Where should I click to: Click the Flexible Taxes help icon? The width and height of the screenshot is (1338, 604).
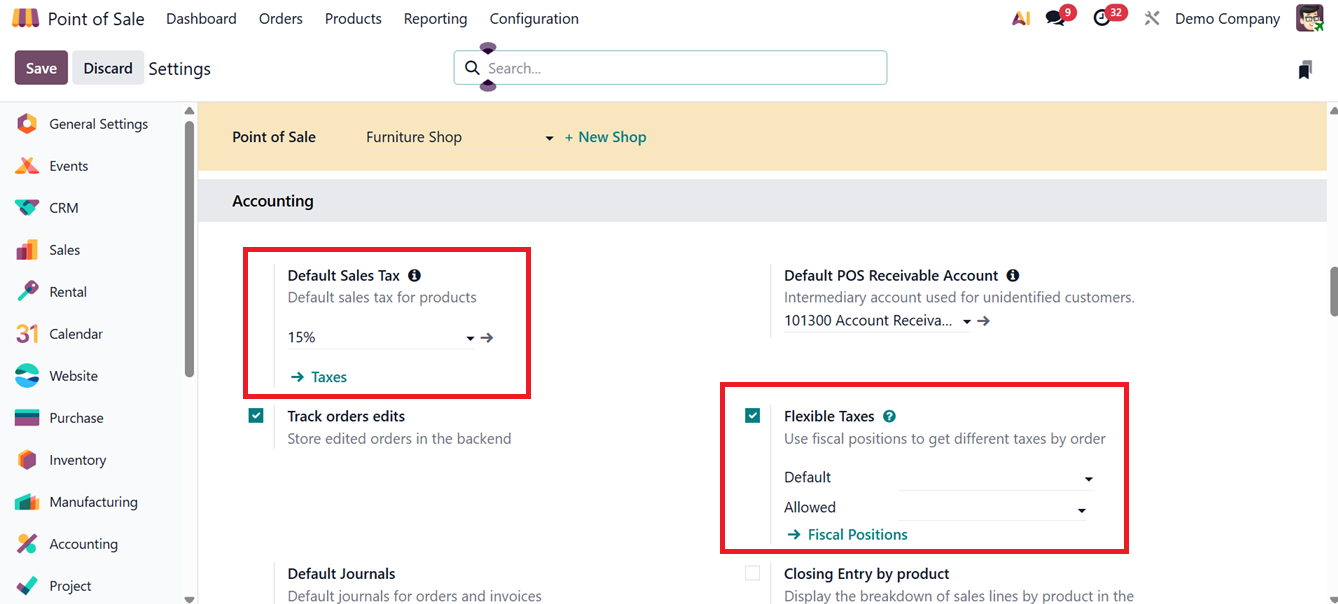(x=889, y=417)
